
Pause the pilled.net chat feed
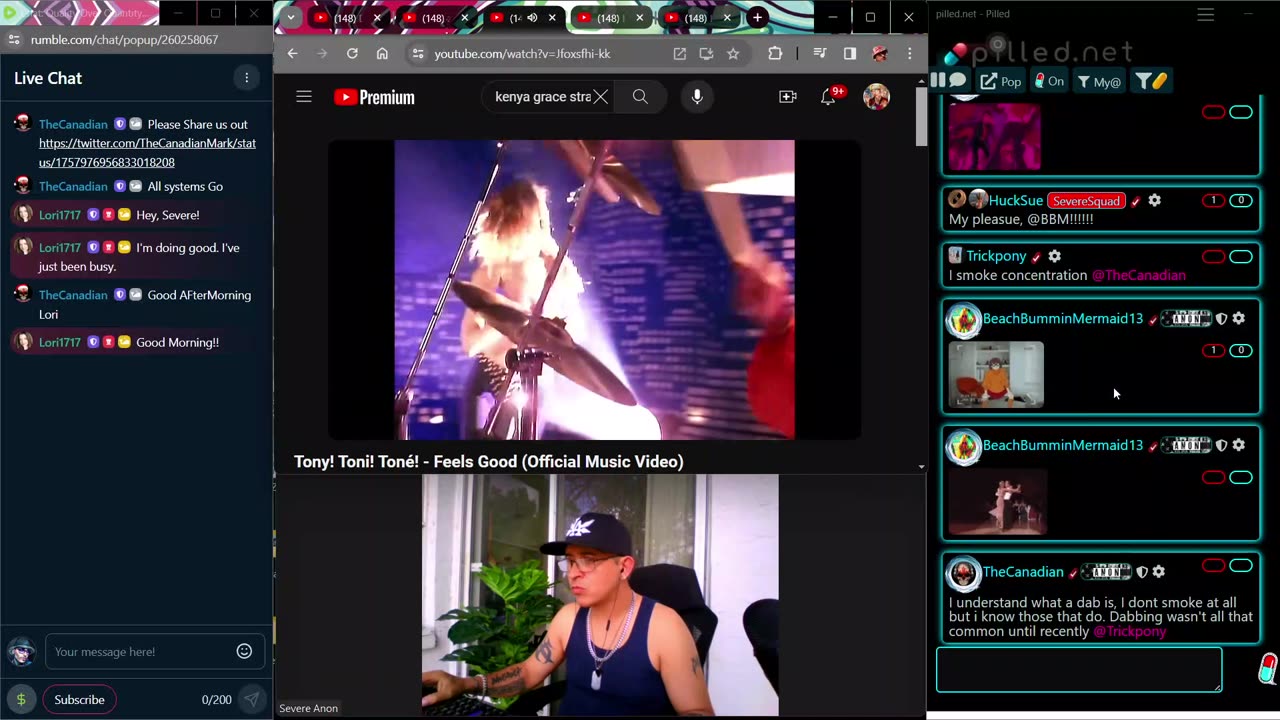pos(937,80)
